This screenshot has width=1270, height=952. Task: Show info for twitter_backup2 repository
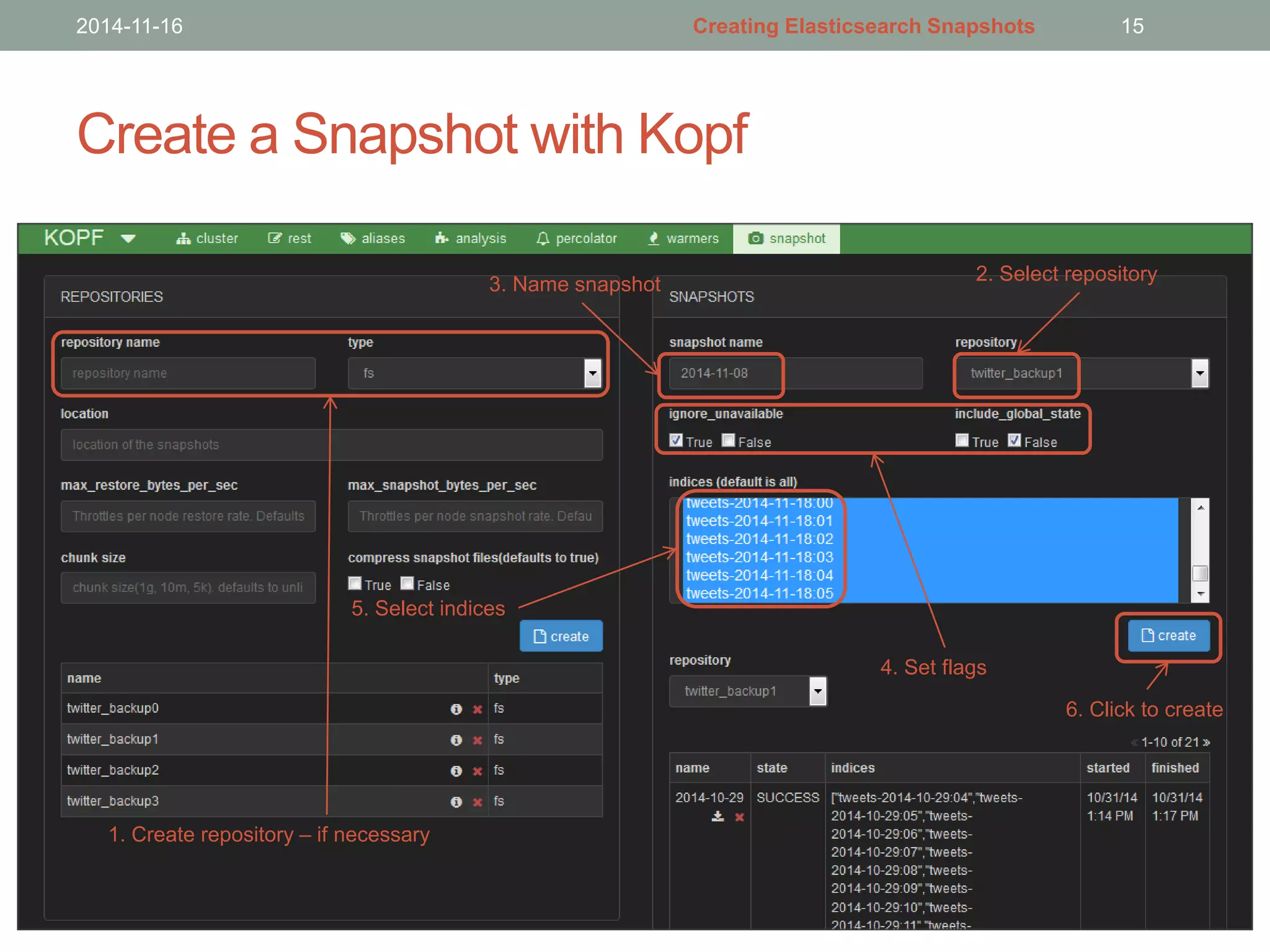coord(456,771)
